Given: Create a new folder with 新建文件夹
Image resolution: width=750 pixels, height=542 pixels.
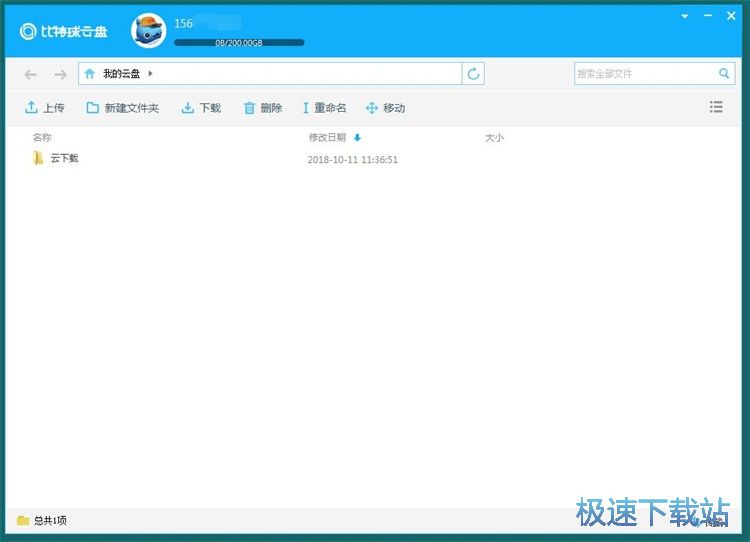Looking at the screenshot, I should coord(122,108).
